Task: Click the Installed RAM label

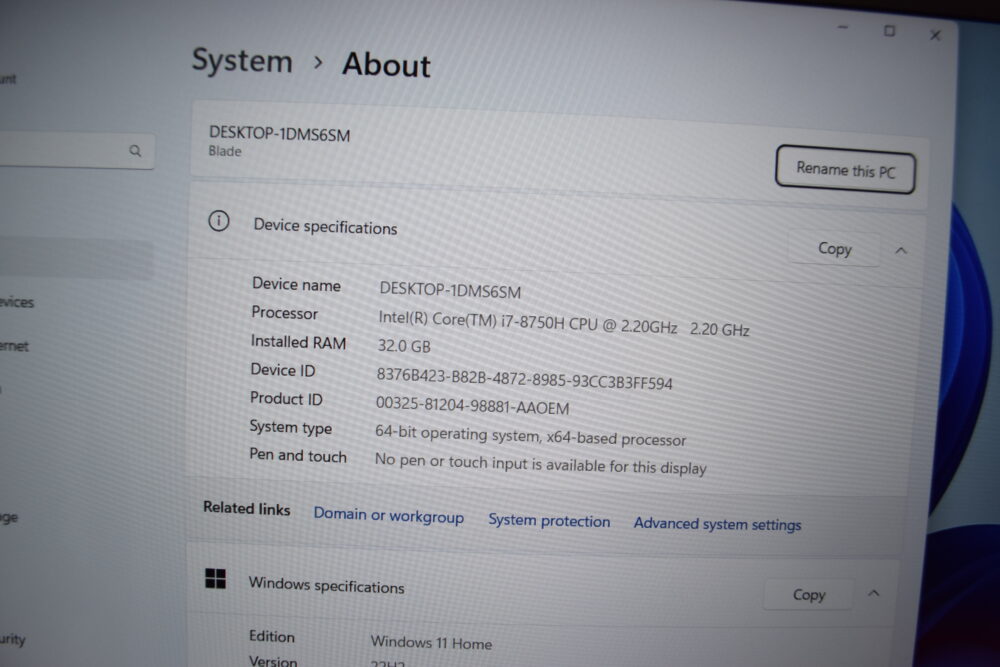Action: tap(298, 342)
